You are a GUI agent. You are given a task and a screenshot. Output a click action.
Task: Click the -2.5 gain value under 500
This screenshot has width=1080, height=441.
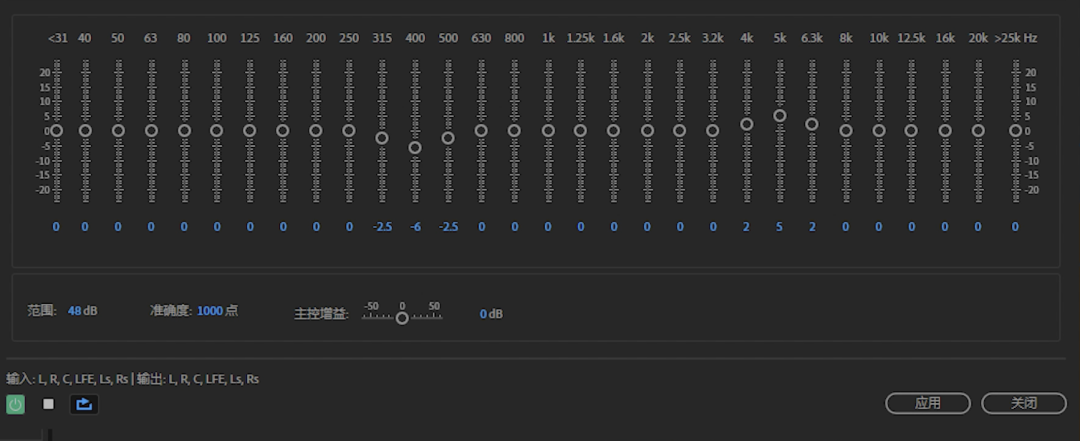click(448, 227)
